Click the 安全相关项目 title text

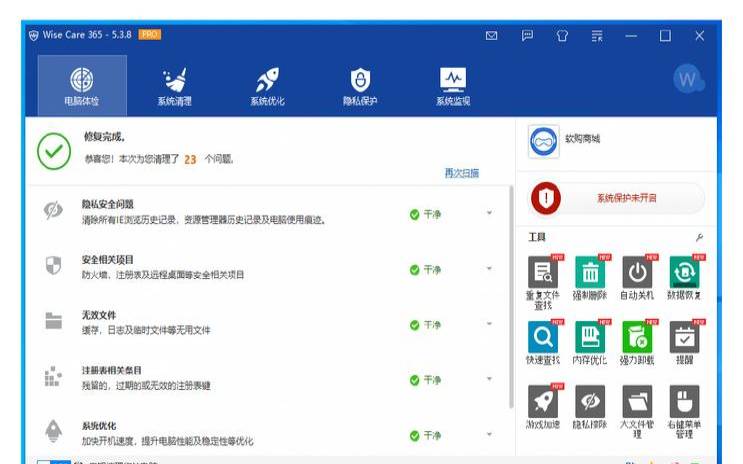(108, 260)
